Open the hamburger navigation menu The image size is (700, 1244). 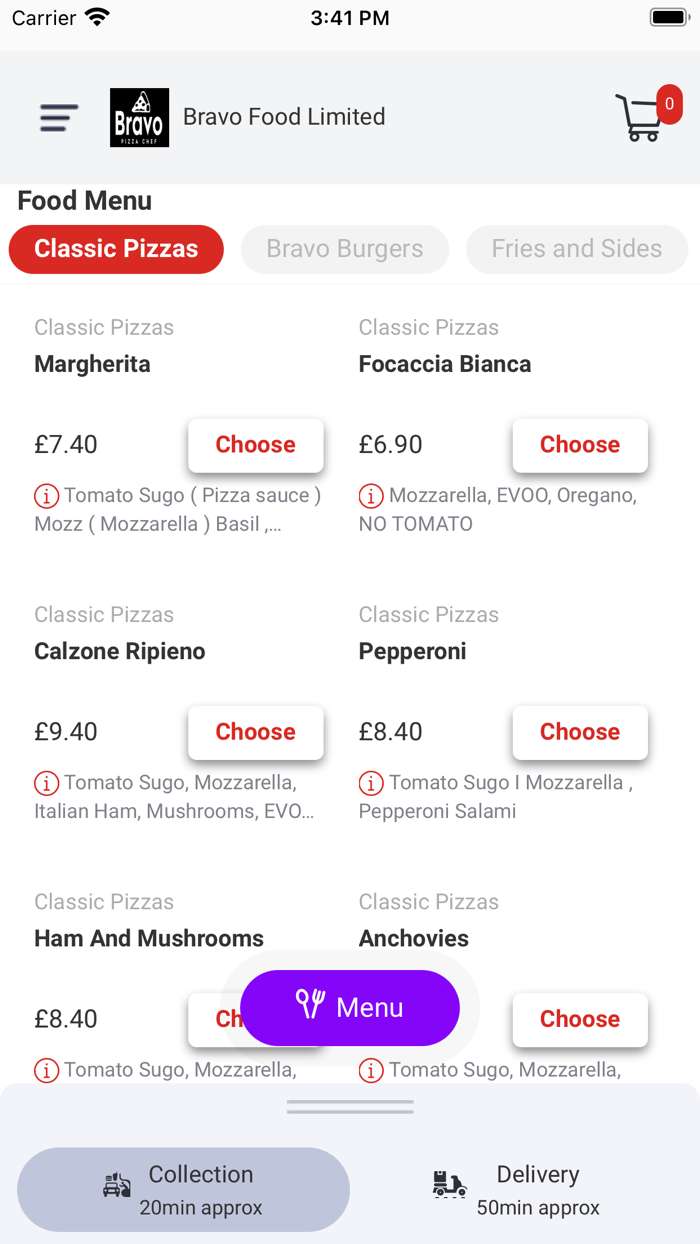click(x=58, y=117)
